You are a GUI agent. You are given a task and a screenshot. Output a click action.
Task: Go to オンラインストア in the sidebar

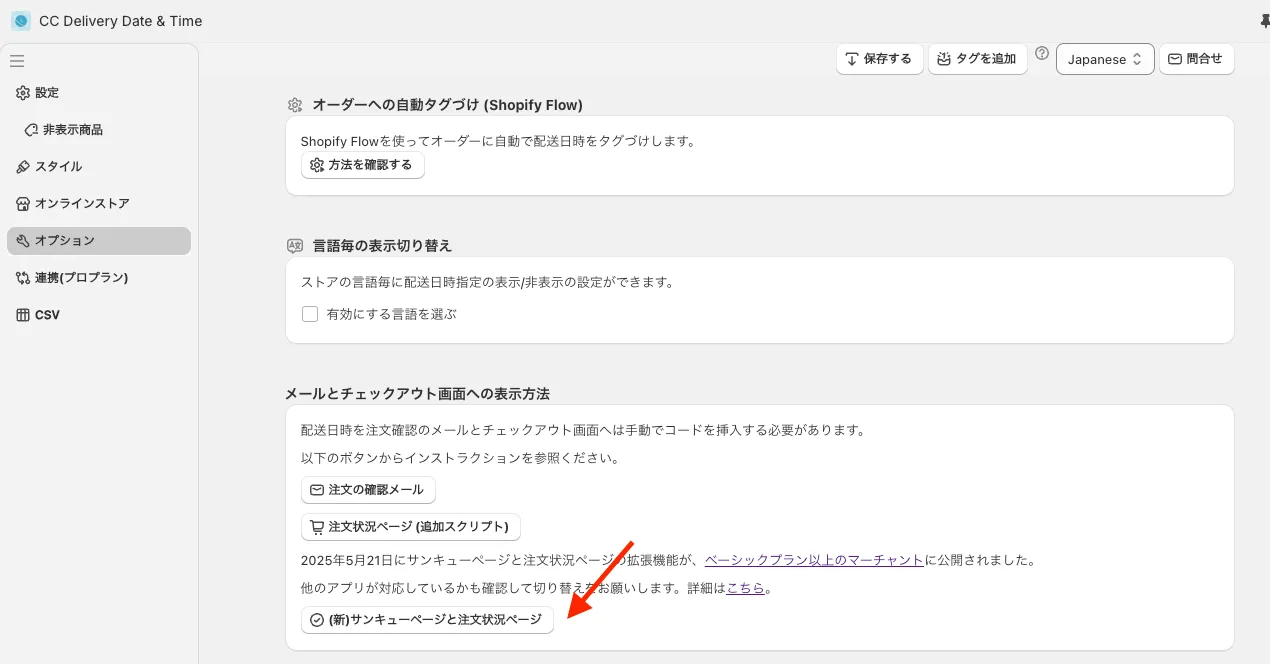click(x=82, y=204)
